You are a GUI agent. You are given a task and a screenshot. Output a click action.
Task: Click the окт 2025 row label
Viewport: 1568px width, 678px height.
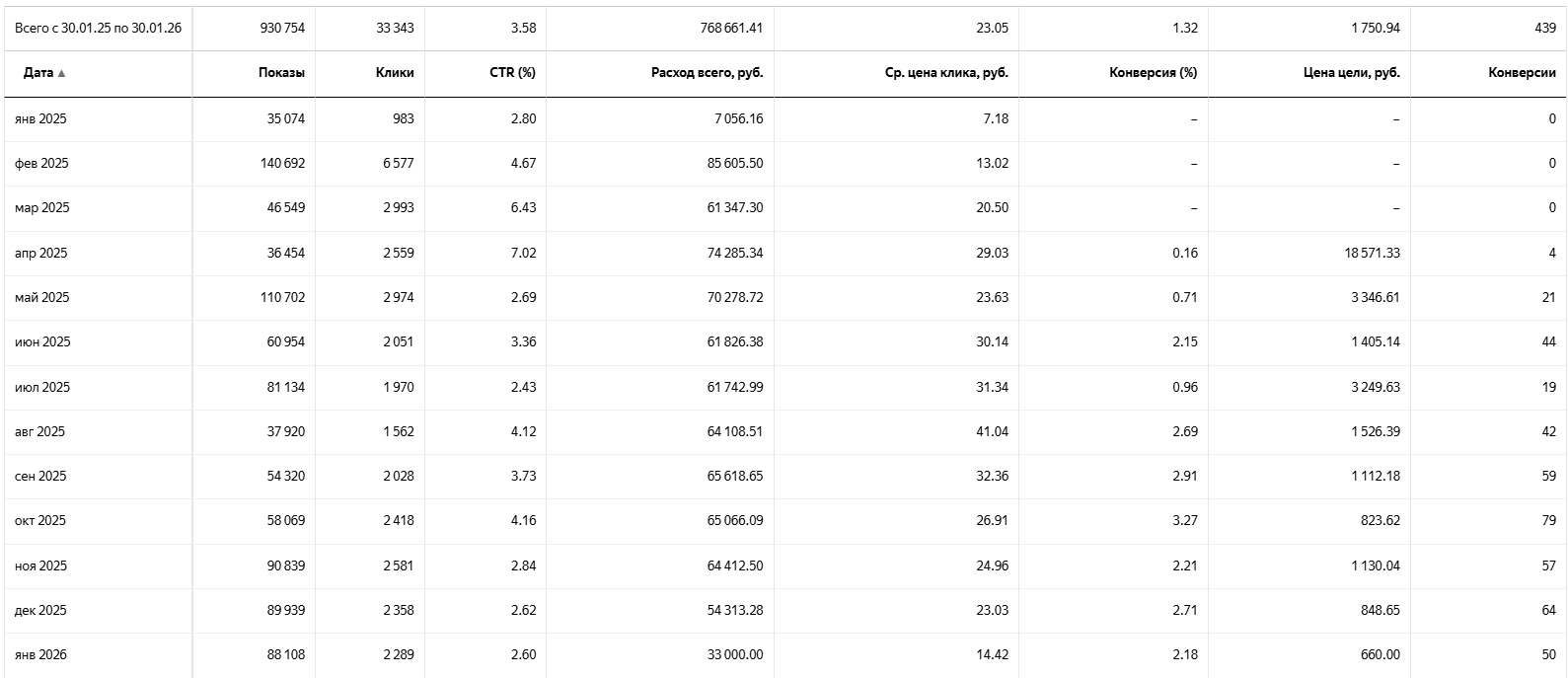click(40, 521)
